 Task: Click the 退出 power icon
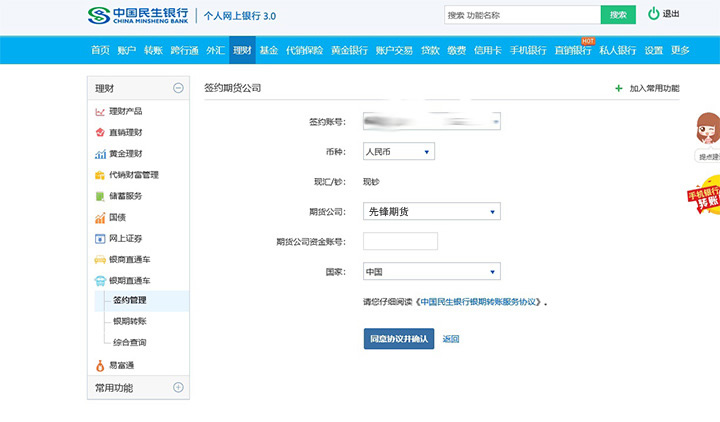(x=654, y=14)
